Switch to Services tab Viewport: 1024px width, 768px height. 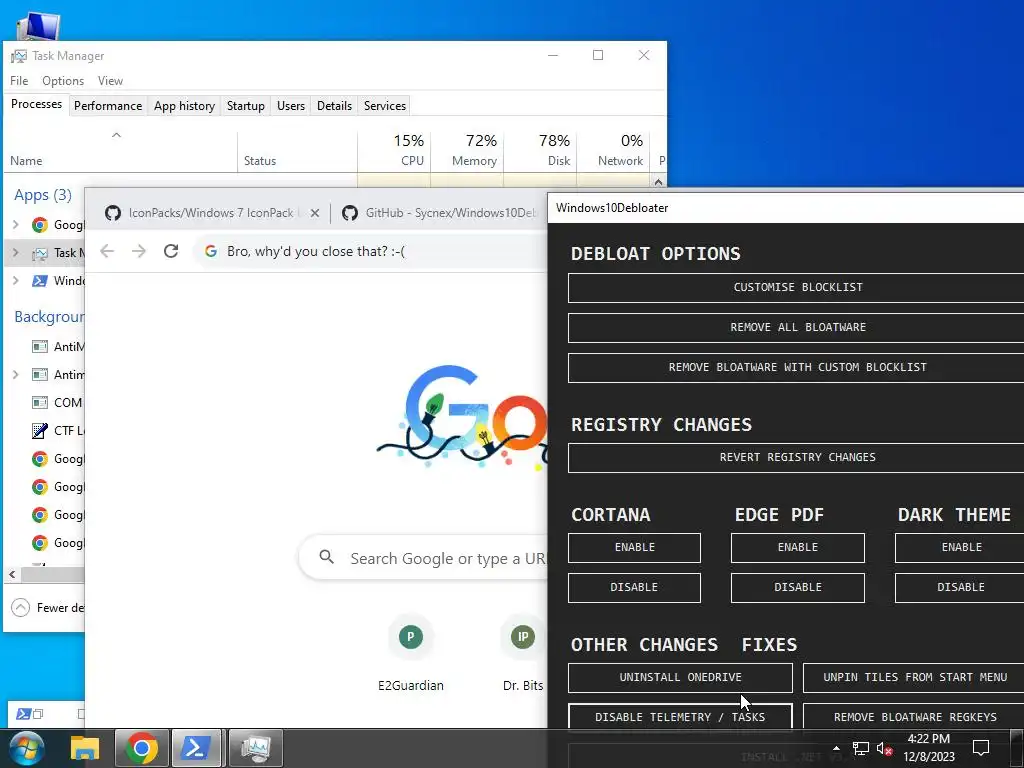click(x=385, y=106)
